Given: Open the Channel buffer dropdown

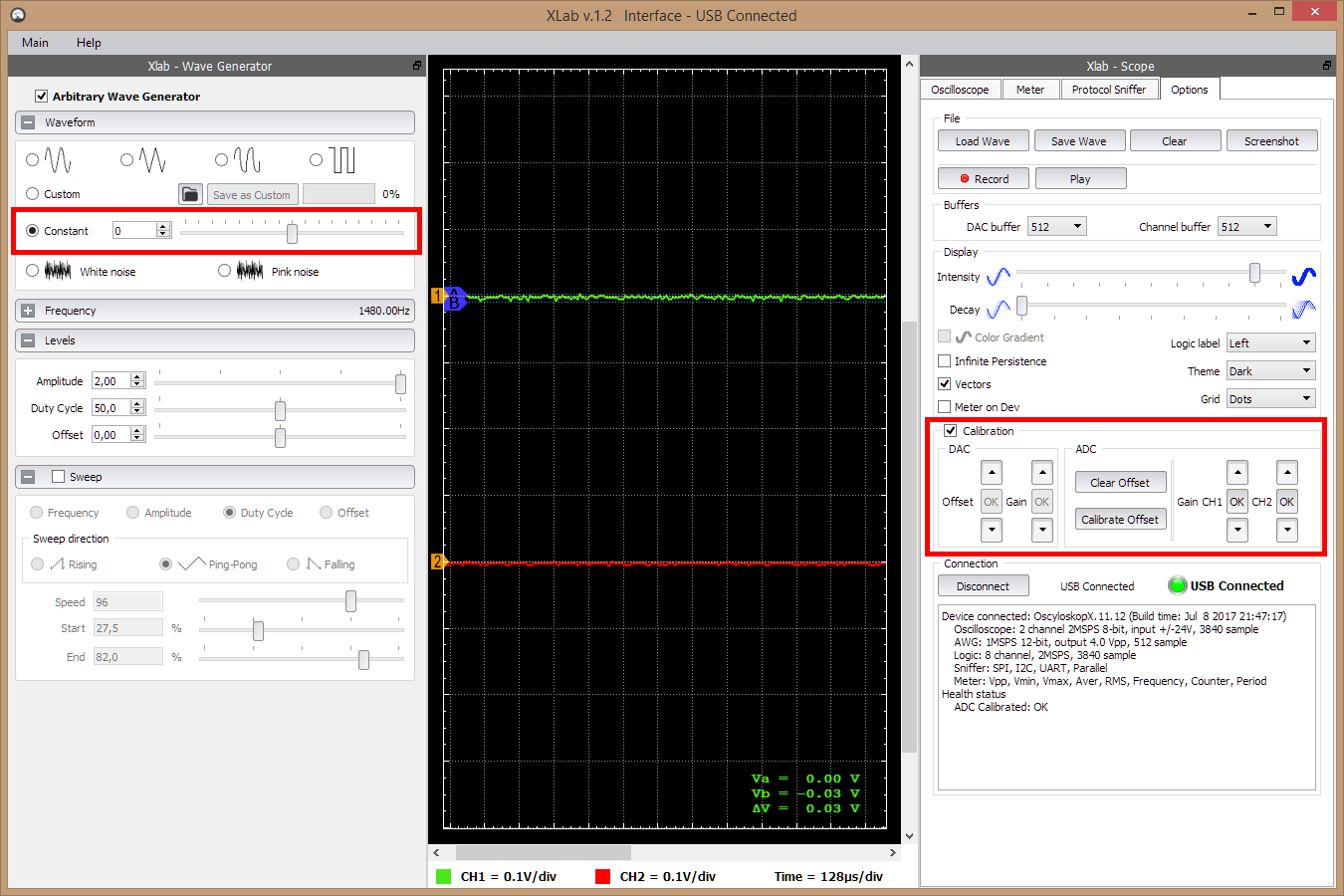Looking at the screenshot, I should point(1246,227).
